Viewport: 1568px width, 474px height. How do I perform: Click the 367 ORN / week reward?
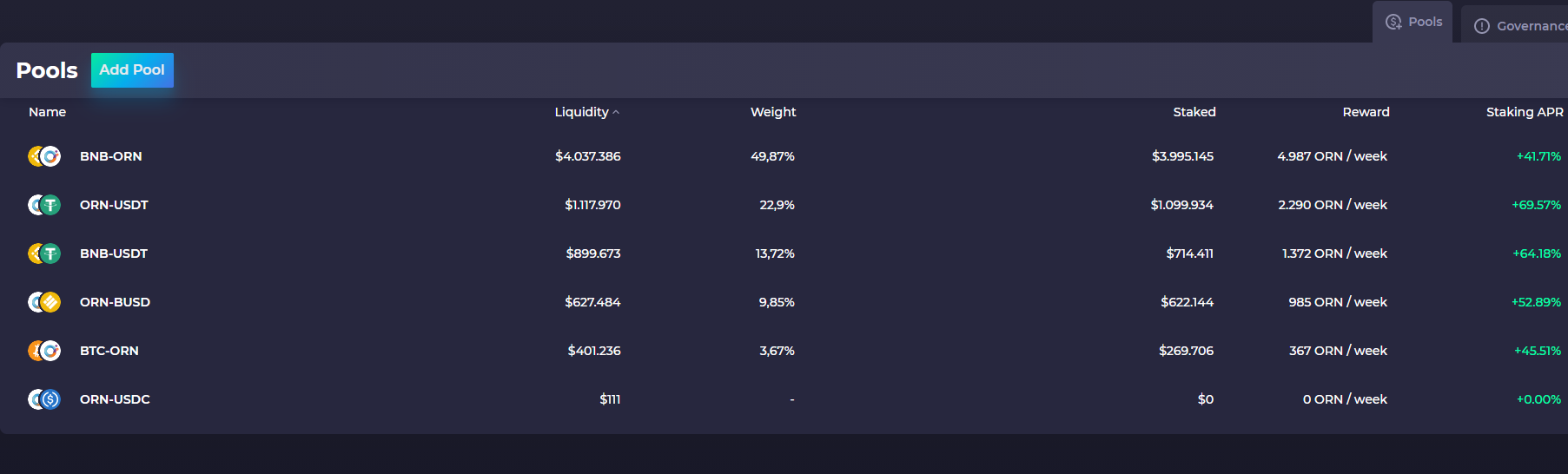[1339, 351]
